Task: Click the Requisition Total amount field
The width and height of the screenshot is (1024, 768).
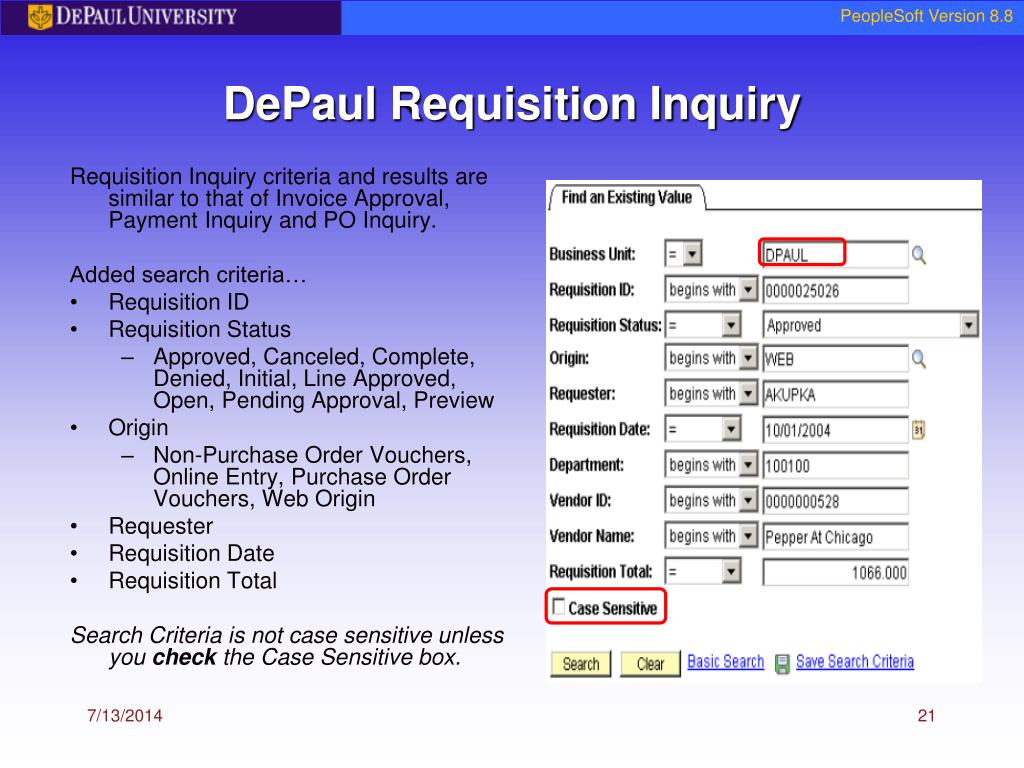Action: [x=835, y=573]
